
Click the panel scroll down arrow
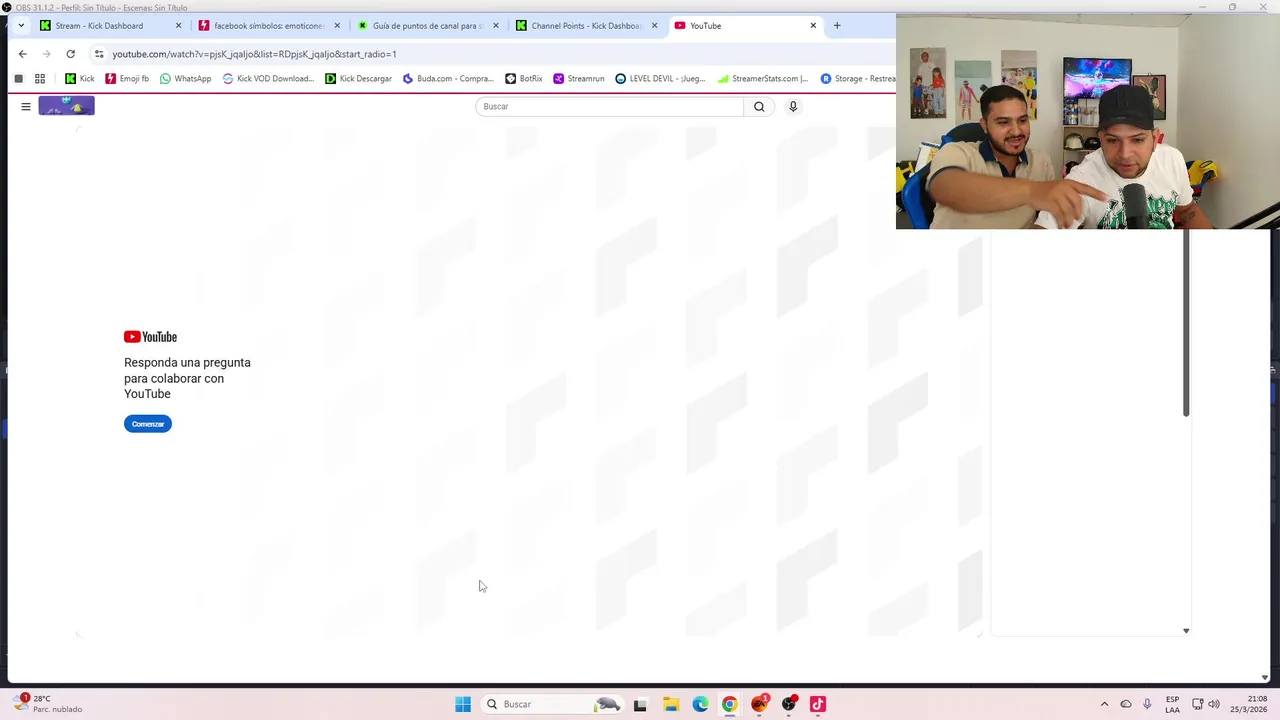click(x=1186, y=631)
